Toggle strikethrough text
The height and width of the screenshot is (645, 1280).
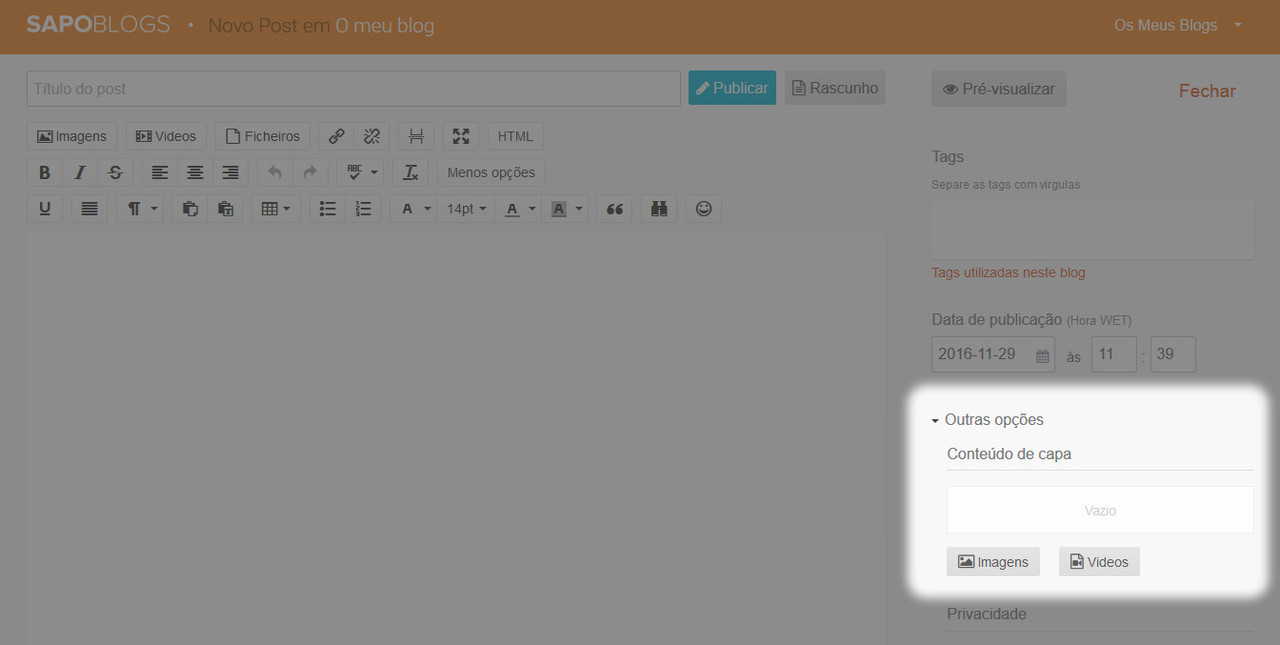[115, 173]
